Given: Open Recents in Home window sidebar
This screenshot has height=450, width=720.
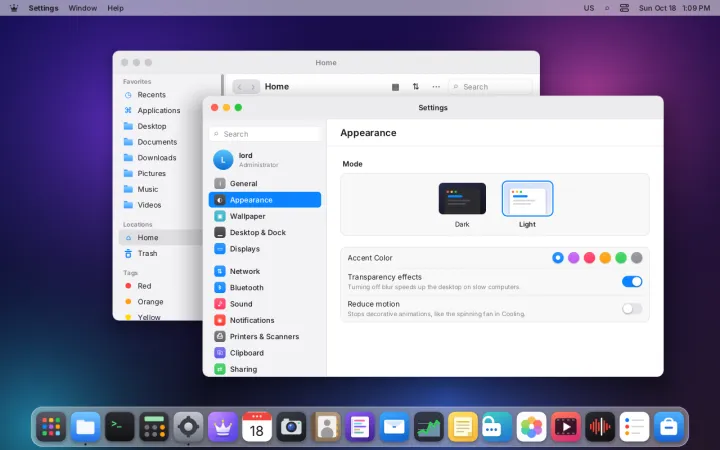Looking at the screenshot, I should click(x=161, y=95).
